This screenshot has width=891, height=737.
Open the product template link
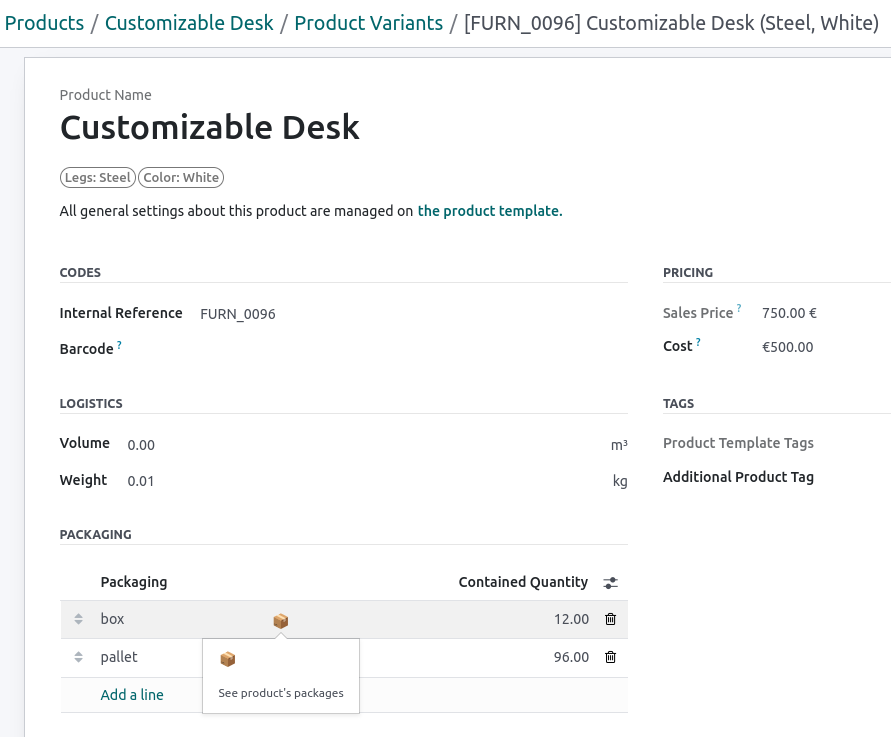(x=490, y=211)
